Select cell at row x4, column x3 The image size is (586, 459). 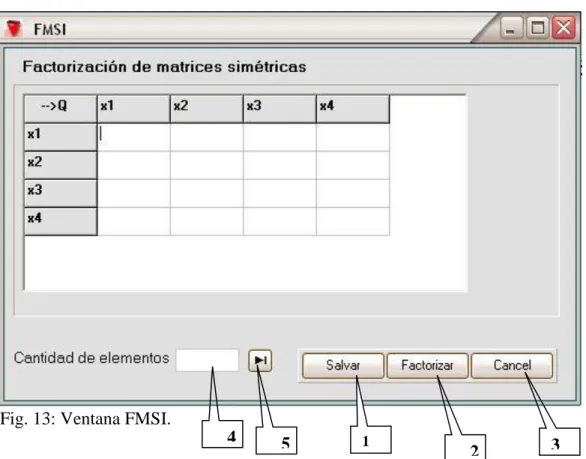[x=280, y=221]
